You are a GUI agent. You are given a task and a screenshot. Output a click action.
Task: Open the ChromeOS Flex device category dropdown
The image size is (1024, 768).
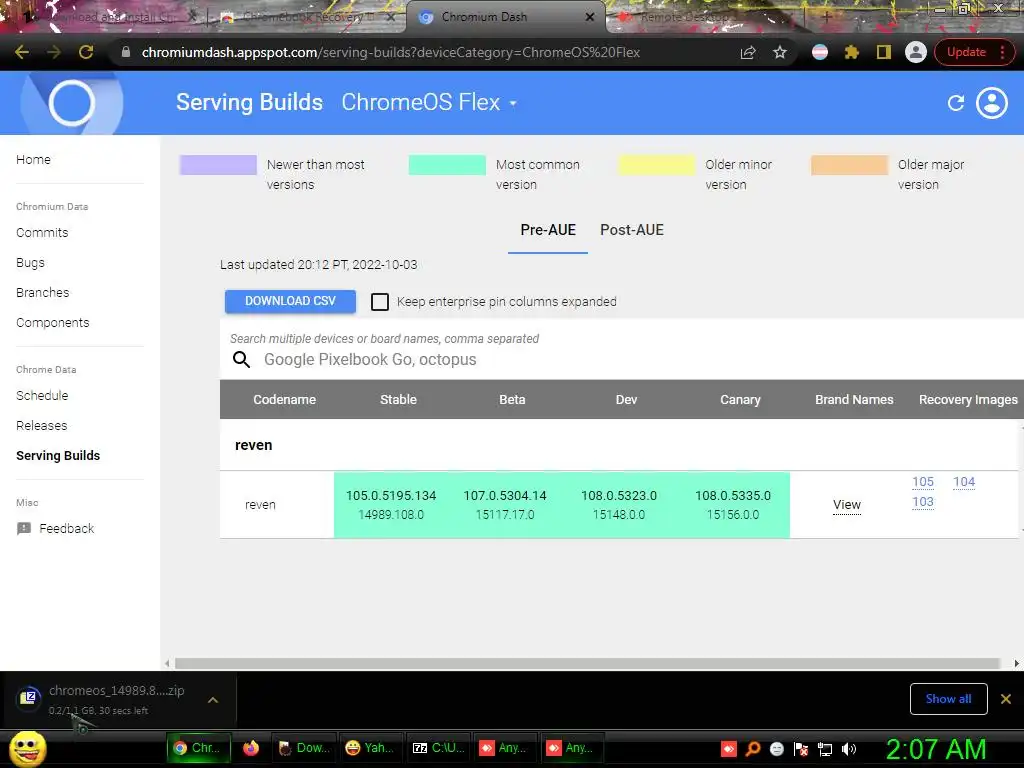[x=429, y=103]
